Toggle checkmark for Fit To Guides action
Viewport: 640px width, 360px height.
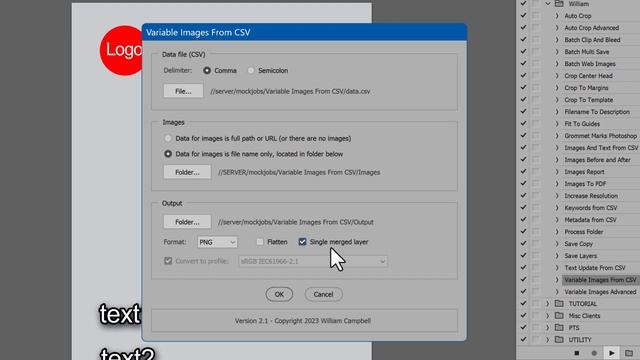point(523,124)
